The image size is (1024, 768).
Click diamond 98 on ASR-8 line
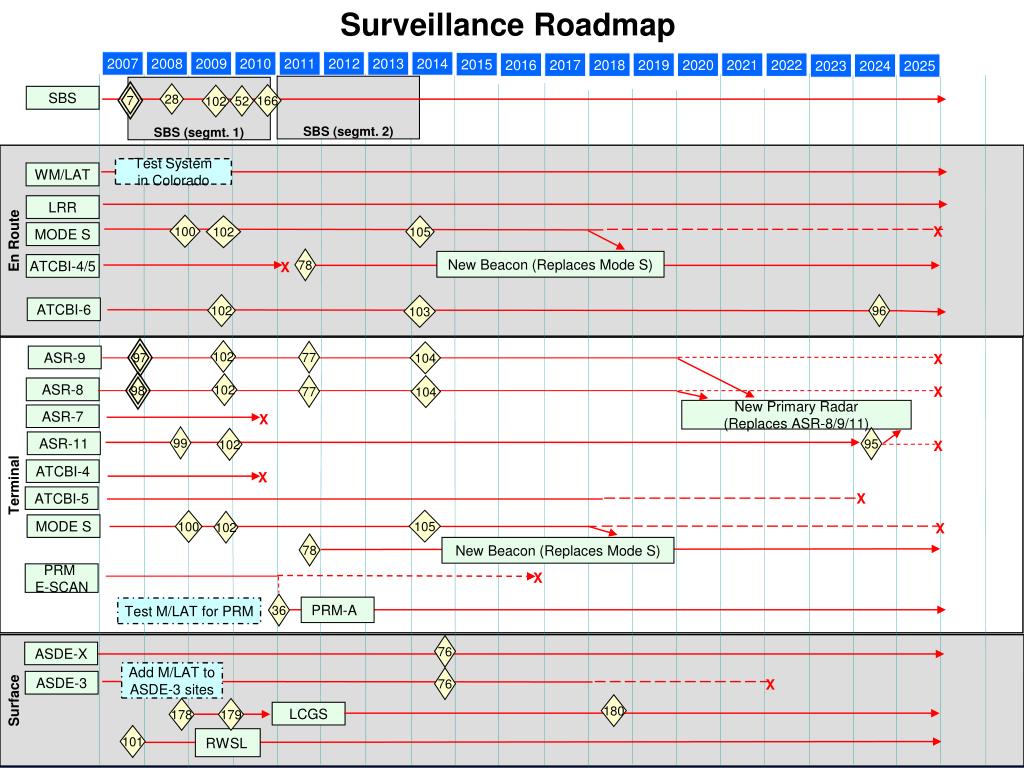(138, 391)
